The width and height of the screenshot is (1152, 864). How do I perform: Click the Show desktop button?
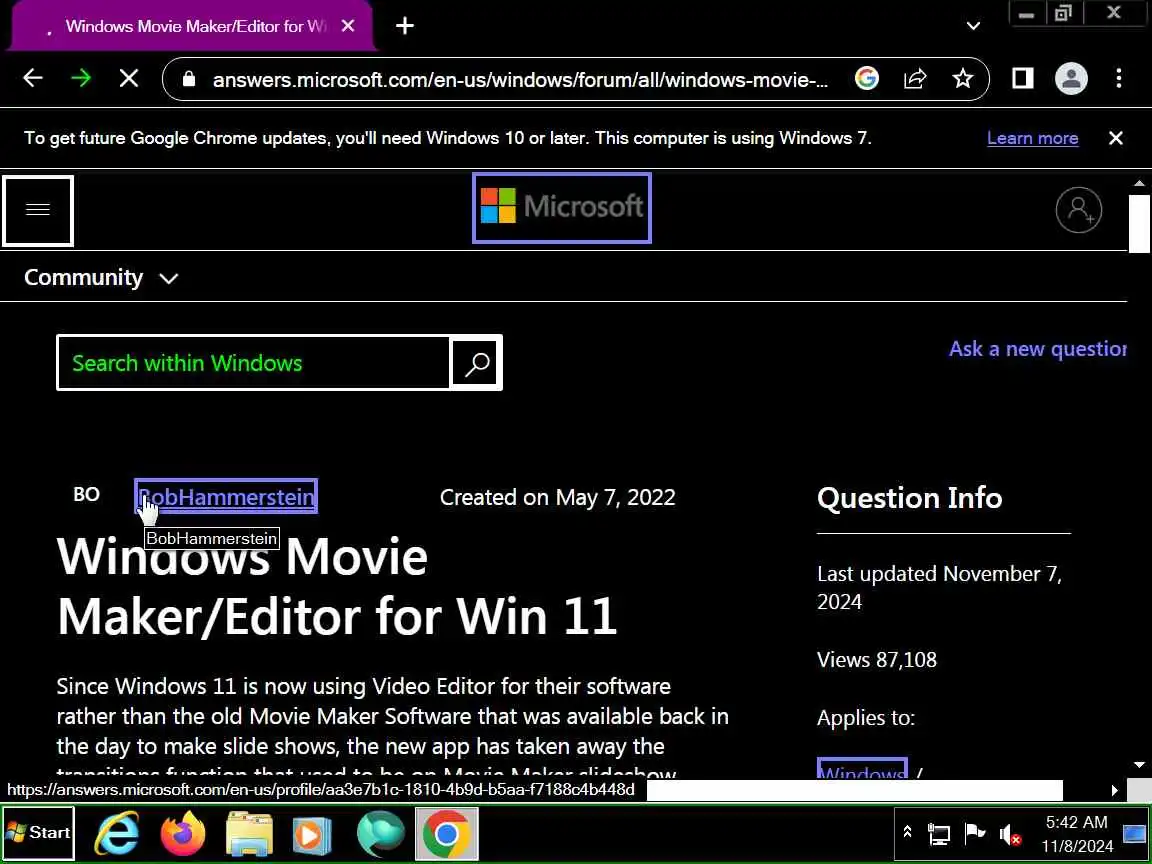coord(1135,833)
